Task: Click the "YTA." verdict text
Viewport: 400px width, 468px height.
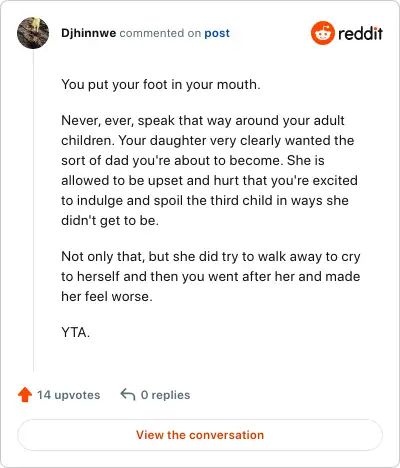Action: coord(76,332)
